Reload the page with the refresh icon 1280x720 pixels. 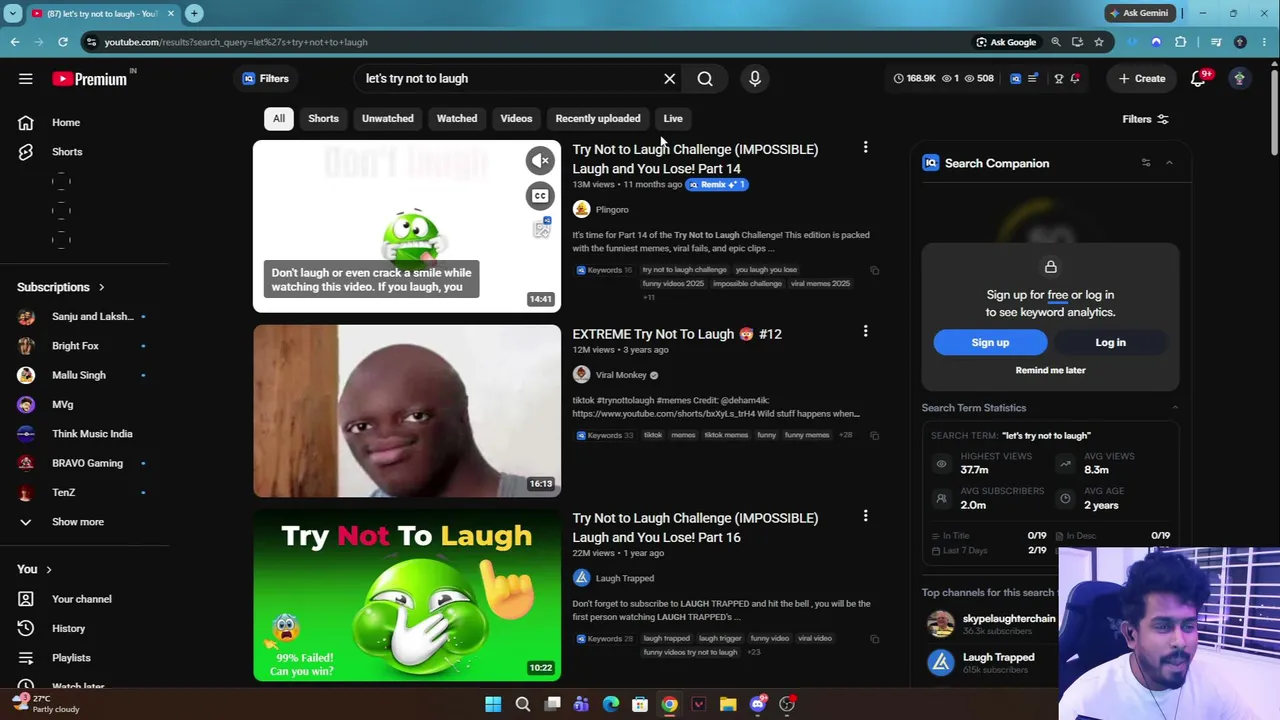pyautogui.click(x=63, y=42)
